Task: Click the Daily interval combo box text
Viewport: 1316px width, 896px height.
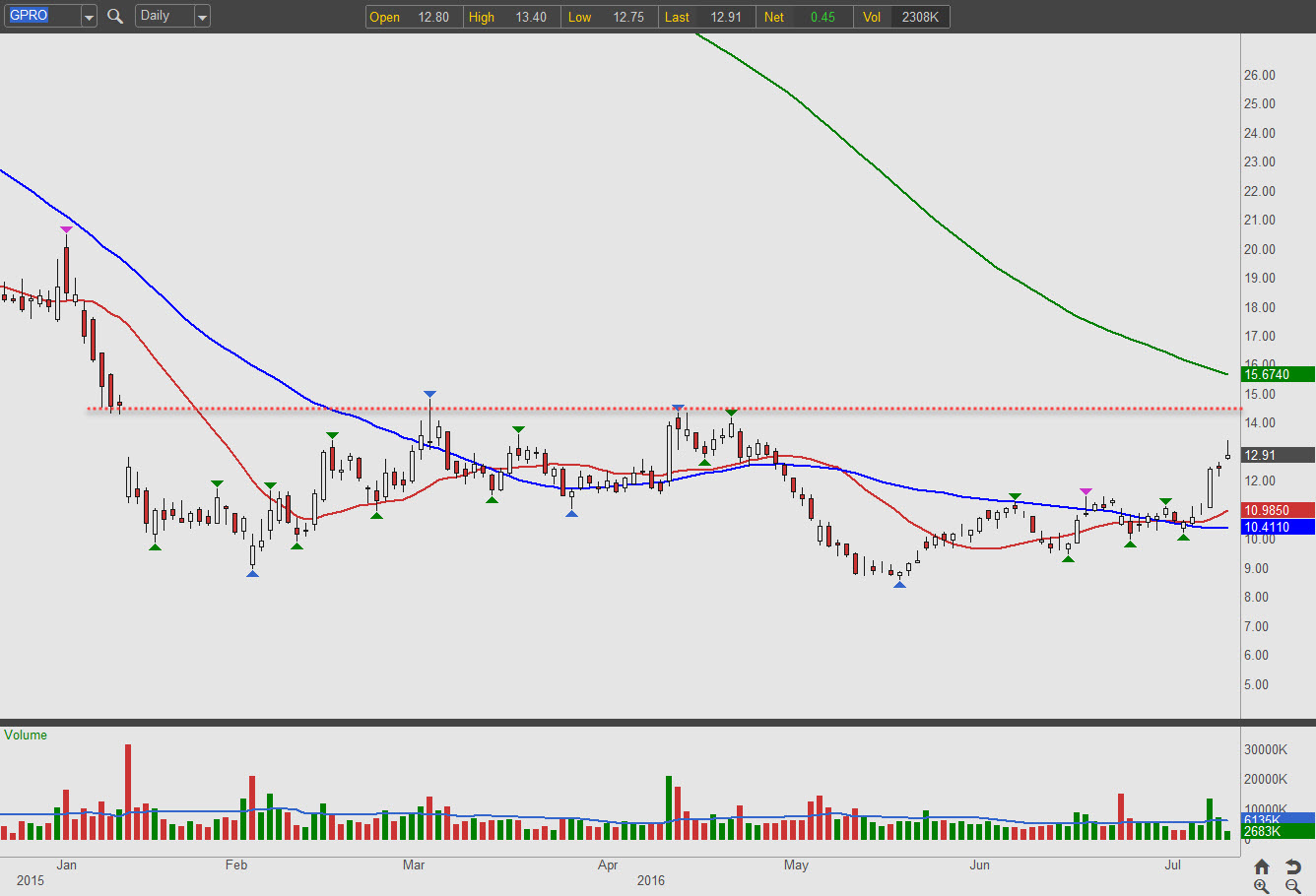Action: tap(163, 16)
